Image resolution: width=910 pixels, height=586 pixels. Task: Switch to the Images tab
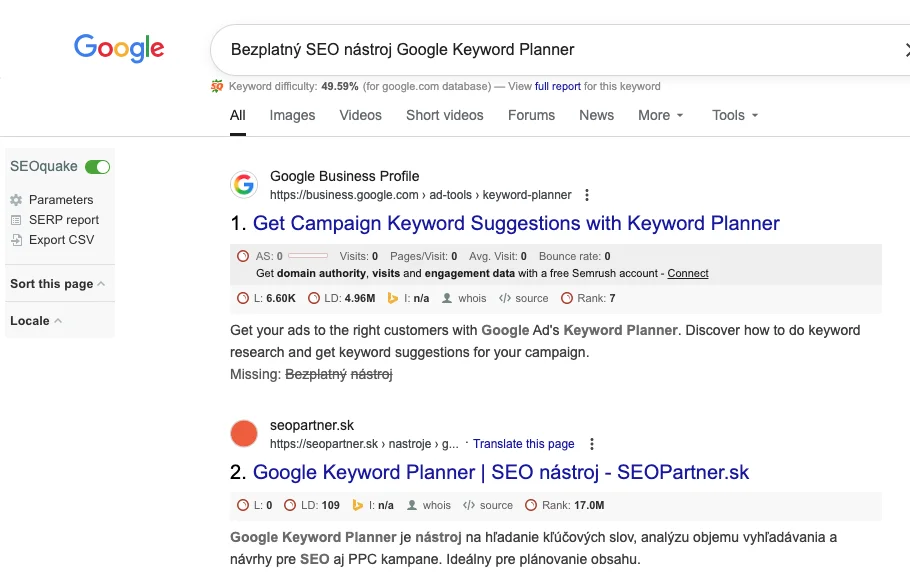pos(292,115)
